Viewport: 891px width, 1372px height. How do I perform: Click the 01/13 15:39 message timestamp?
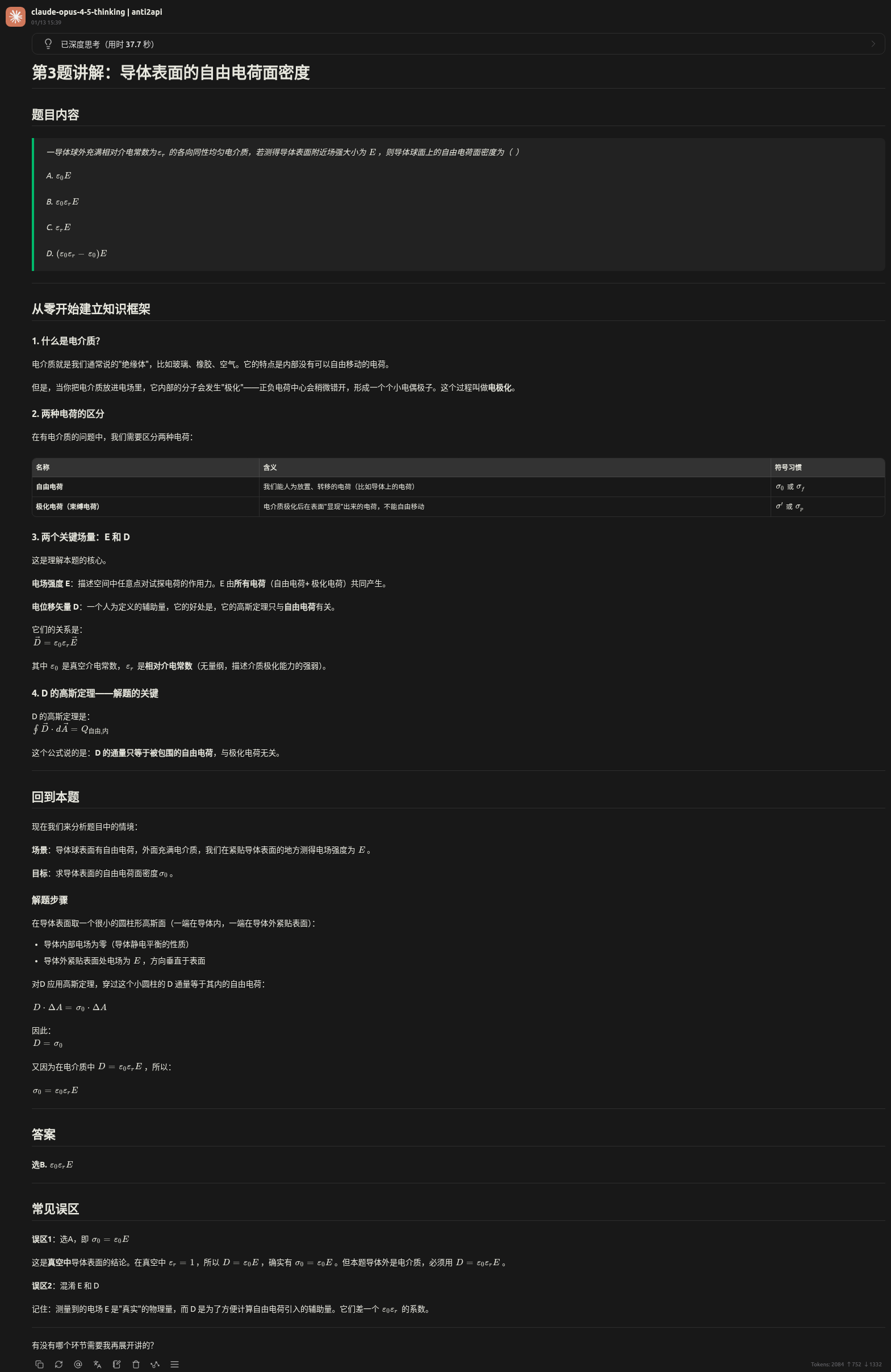click(x=46, y=23)
